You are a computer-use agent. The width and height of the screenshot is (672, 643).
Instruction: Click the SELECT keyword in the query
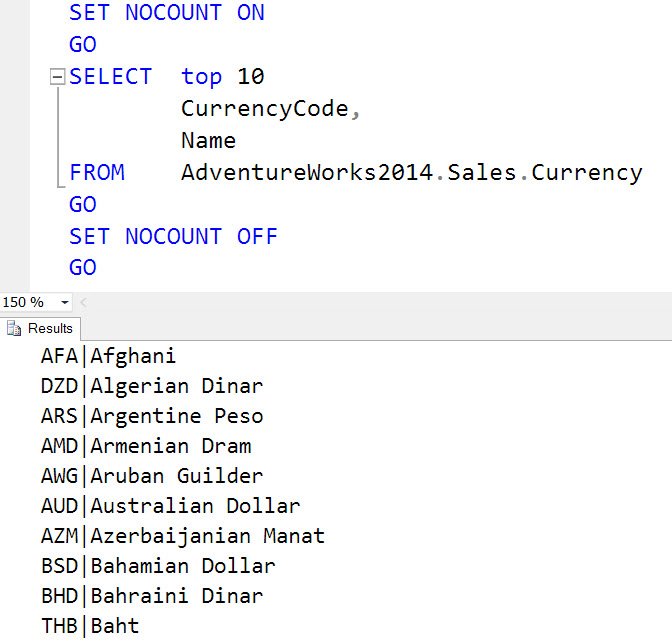[111, 77]
